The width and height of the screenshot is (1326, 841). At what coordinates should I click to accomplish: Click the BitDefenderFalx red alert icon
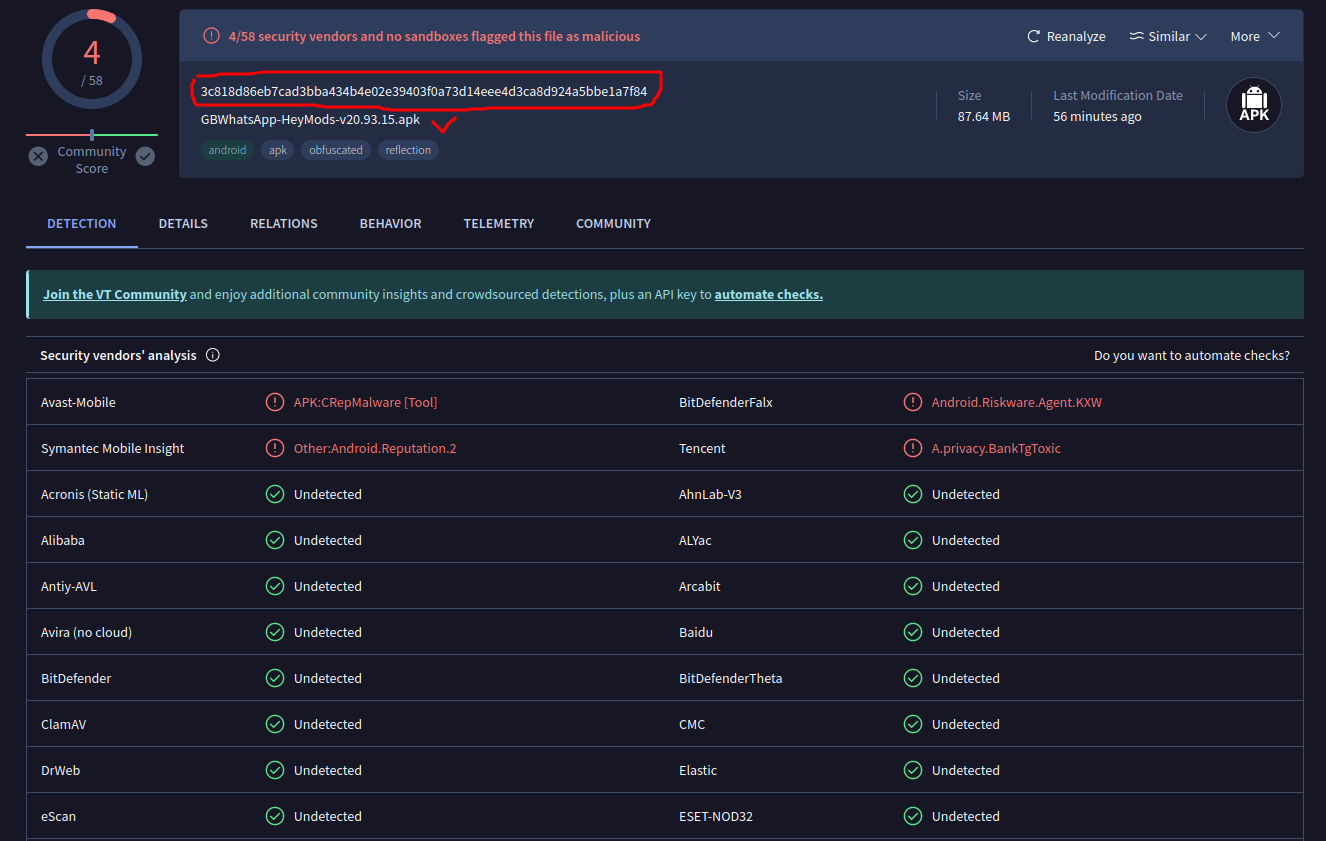click(x=913, y=402)
